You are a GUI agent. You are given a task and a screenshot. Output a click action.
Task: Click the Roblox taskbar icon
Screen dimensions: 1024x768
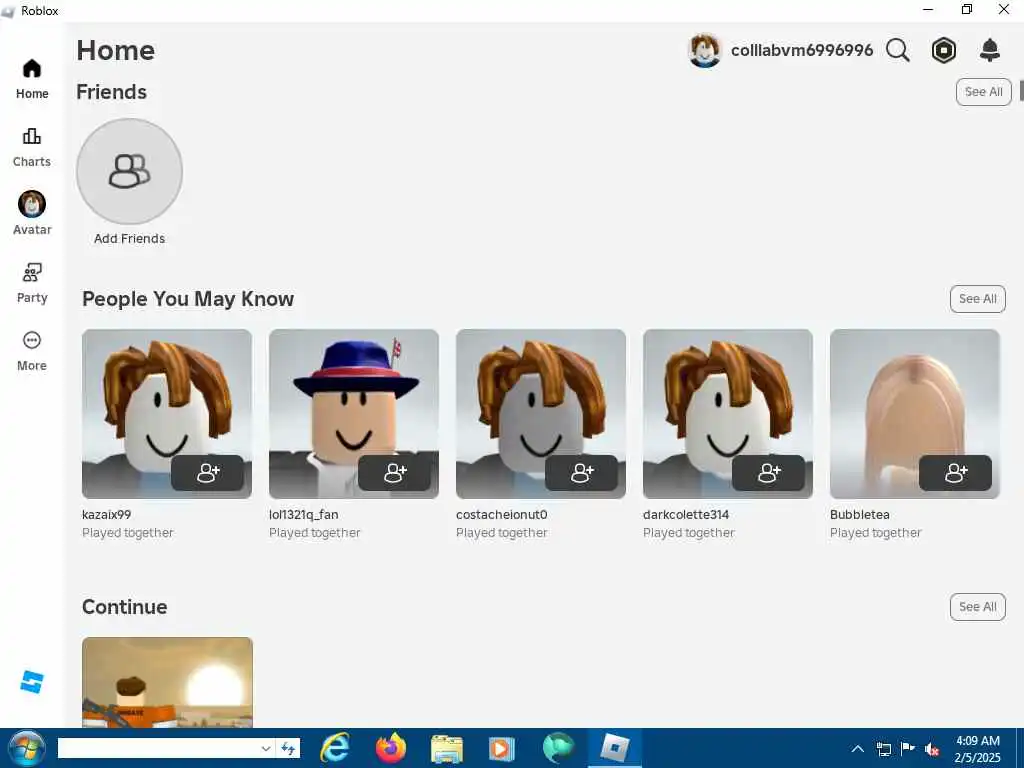614,748
